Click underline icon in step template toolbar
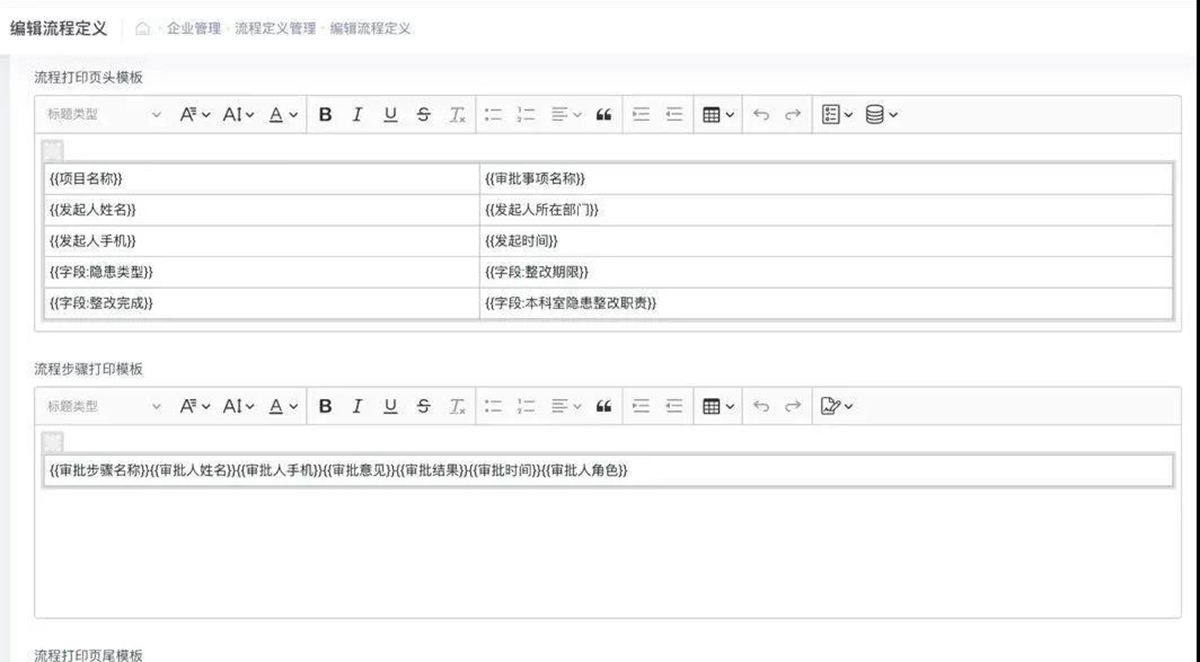The height and width of the screenshot is (662, 1200). [390, 406]
